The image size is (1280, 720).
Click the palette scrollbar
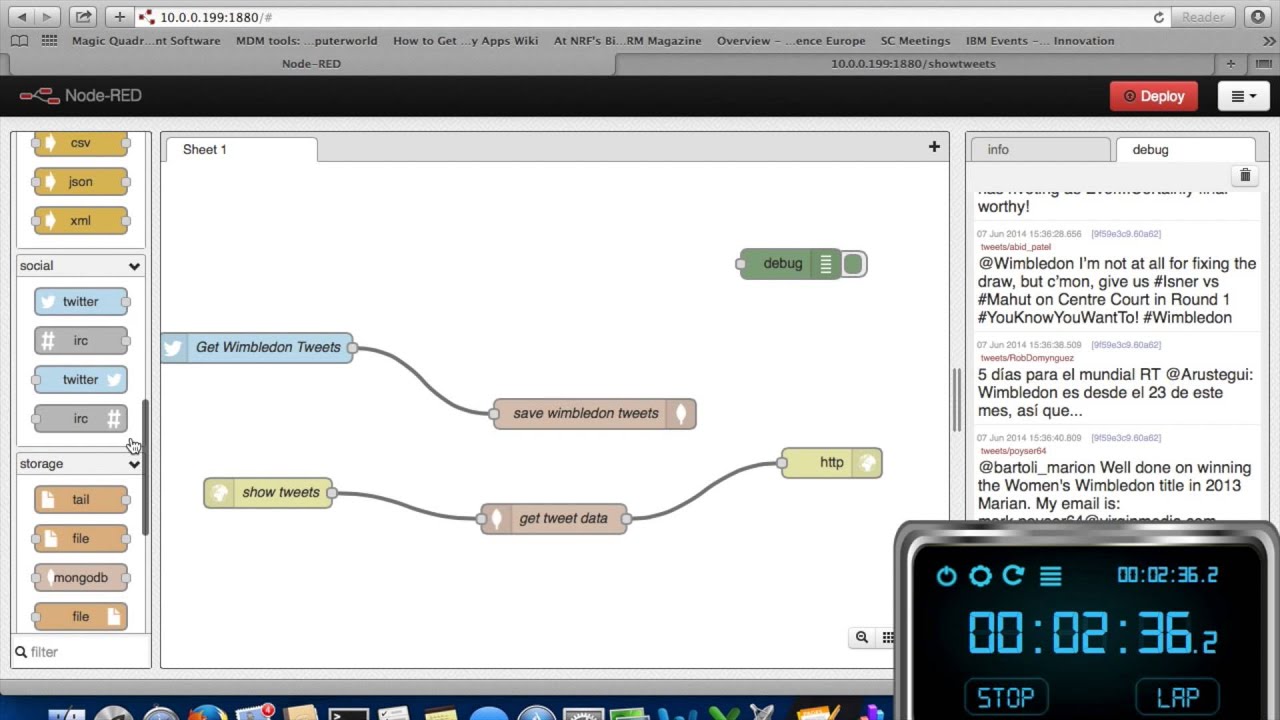[145, 468]
